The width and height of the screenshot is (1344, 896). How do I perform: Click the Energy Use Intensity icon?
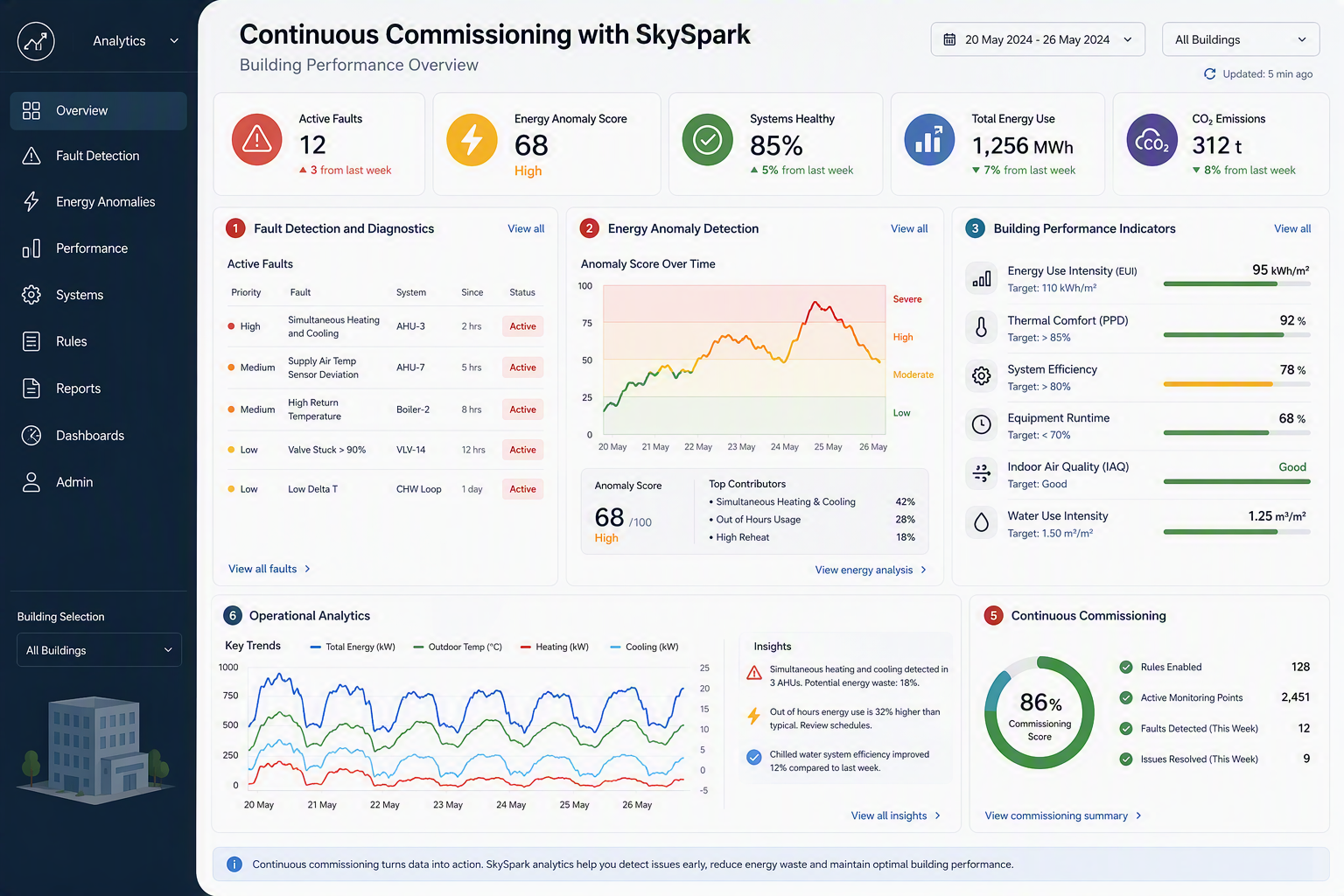[x=982, y=278]
